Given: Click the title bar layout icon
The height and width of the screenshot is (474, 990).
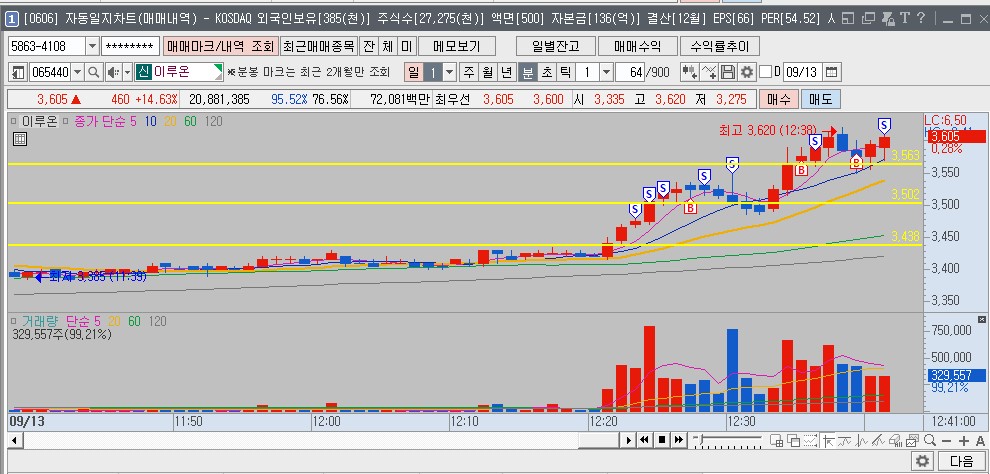Looking at the screenshot, I should 849,19.
